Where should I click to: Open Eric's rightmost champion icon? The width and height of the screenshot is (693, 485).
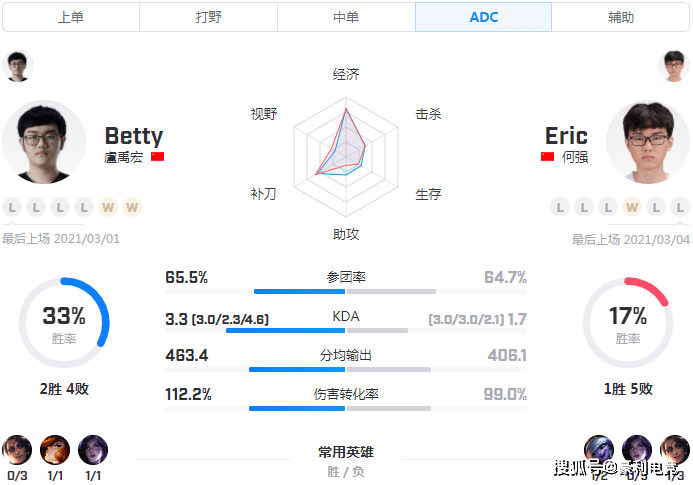point(675,451)
